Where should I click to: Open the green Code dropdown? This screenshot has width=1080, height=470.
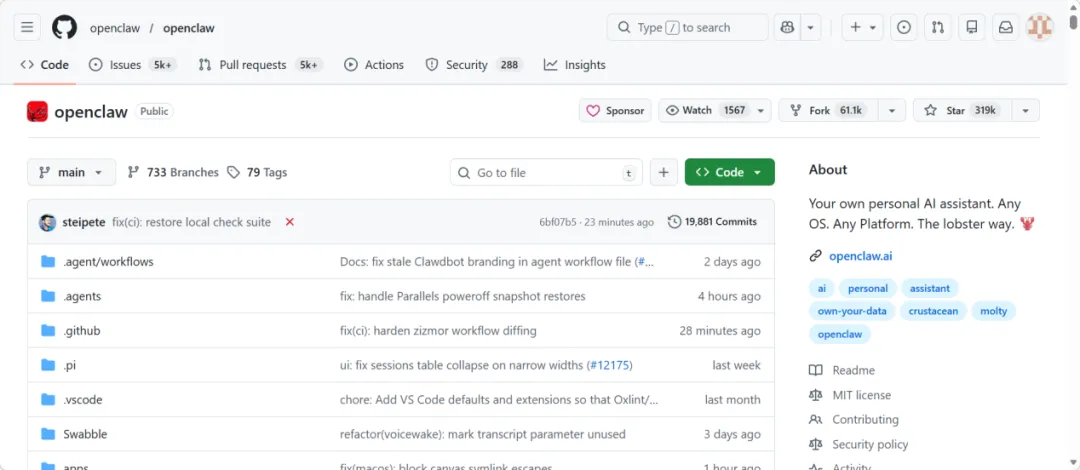click(x=729, y=172)
